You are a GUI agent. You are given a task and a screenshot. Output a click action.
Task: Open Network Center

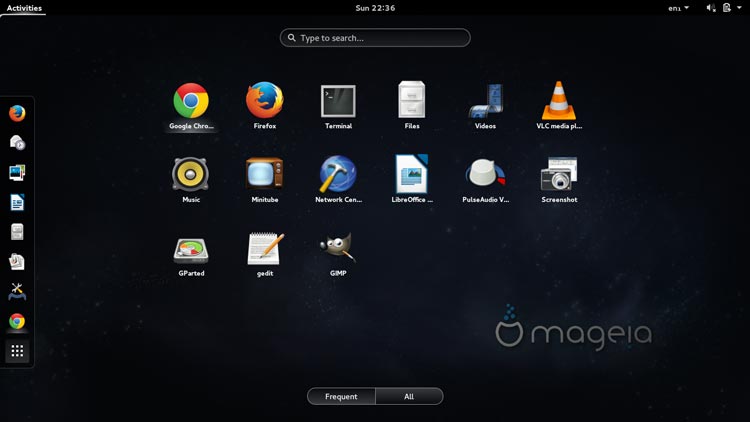click(x=338, y=179)
